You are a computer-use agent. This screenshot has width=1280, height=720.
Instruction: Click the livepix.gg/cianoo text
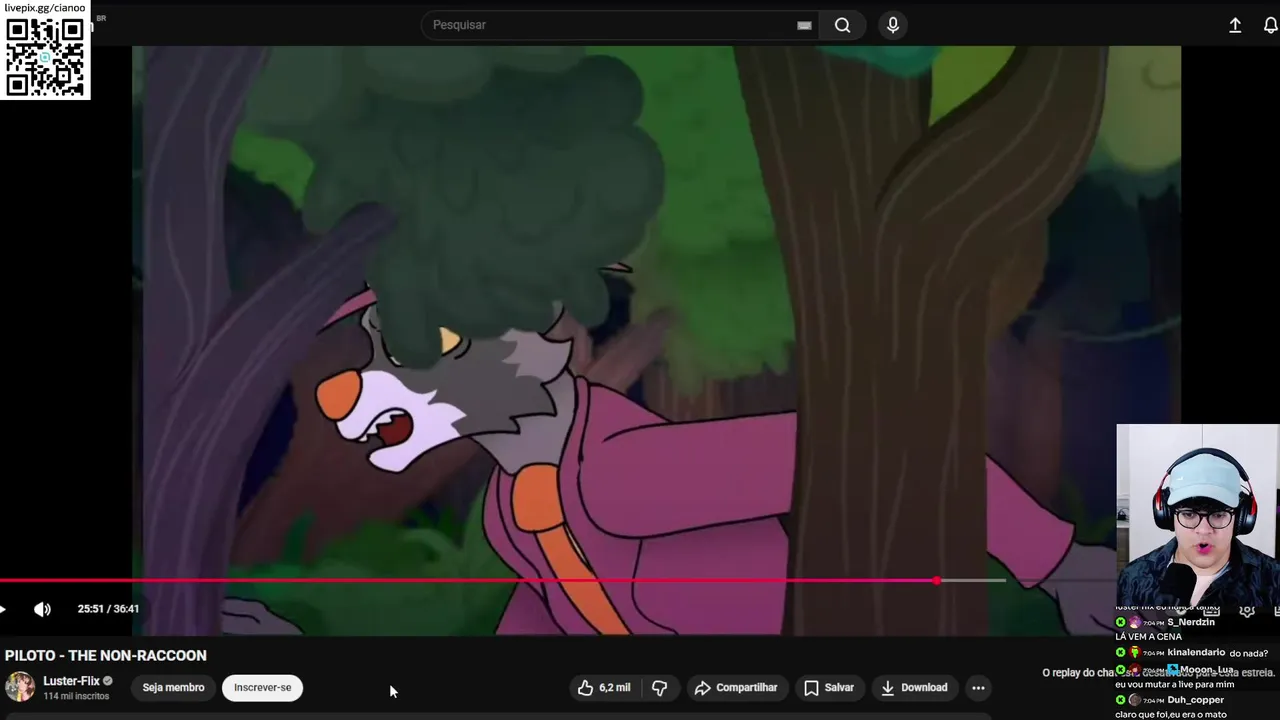[x=45, y=8]
